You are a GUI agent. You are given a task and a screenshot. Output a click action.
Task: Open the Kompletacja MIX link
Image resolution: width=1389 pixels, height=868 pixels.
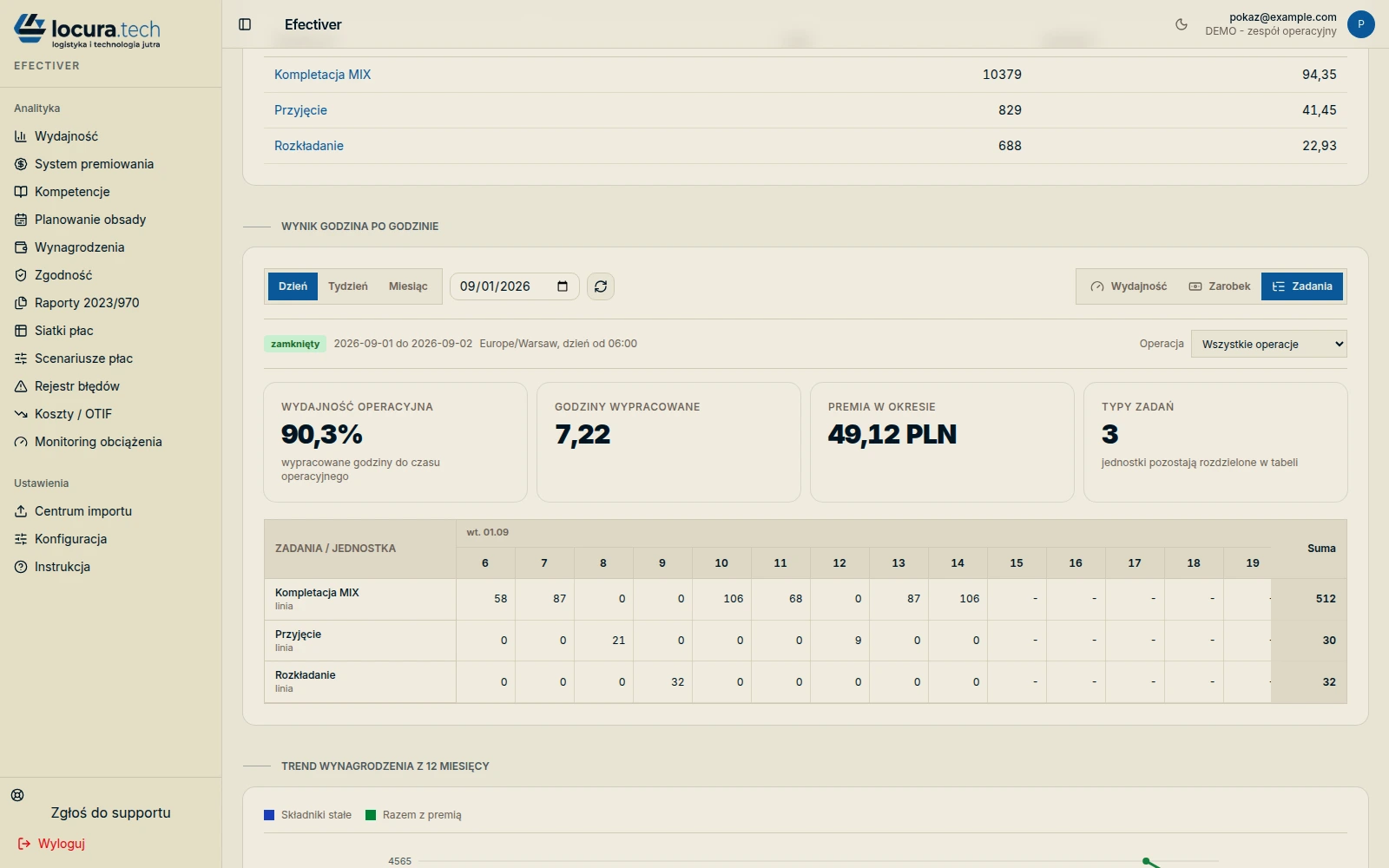[323, 75]
